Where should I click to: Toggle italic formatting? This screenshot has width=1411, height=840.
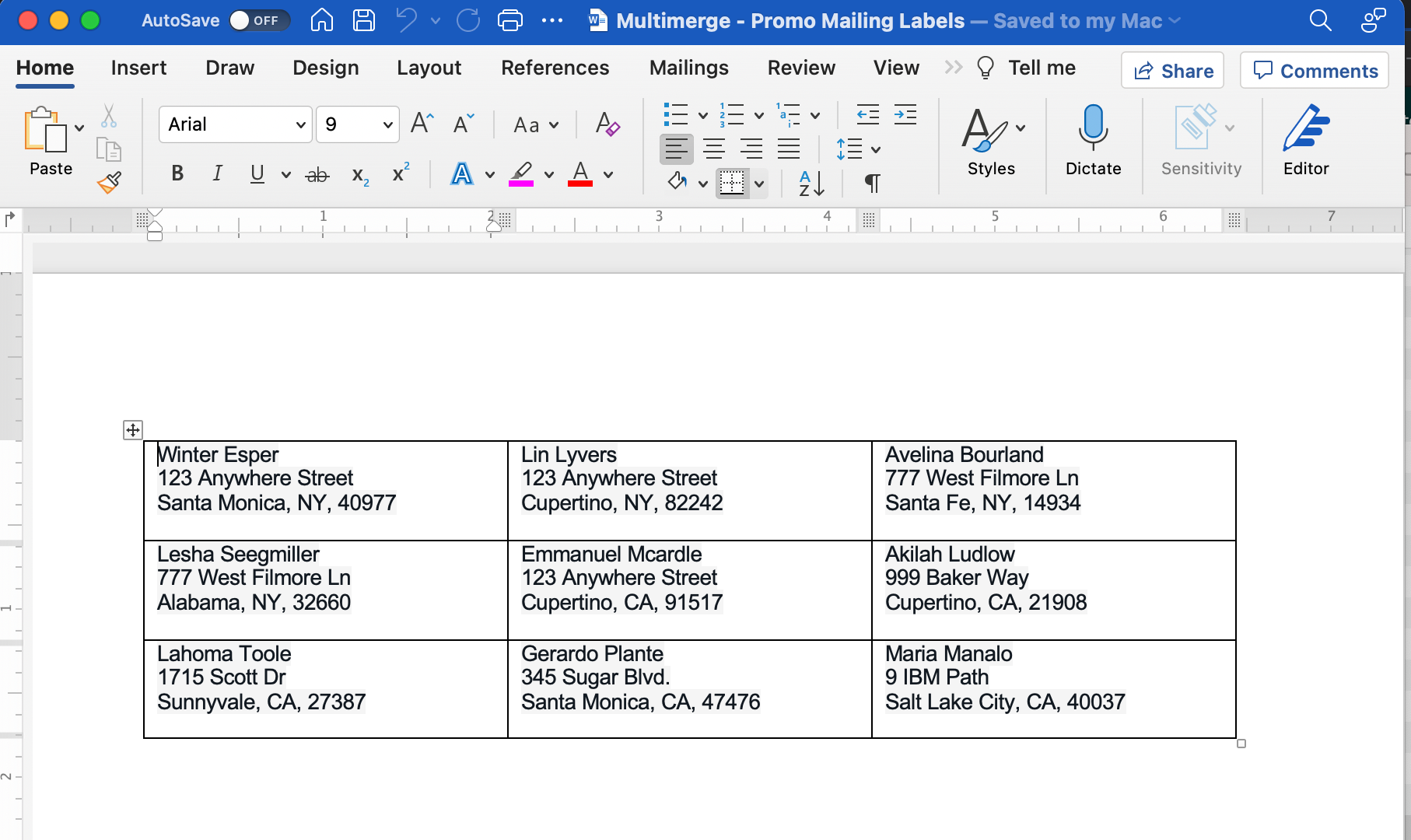click(217, 174)
